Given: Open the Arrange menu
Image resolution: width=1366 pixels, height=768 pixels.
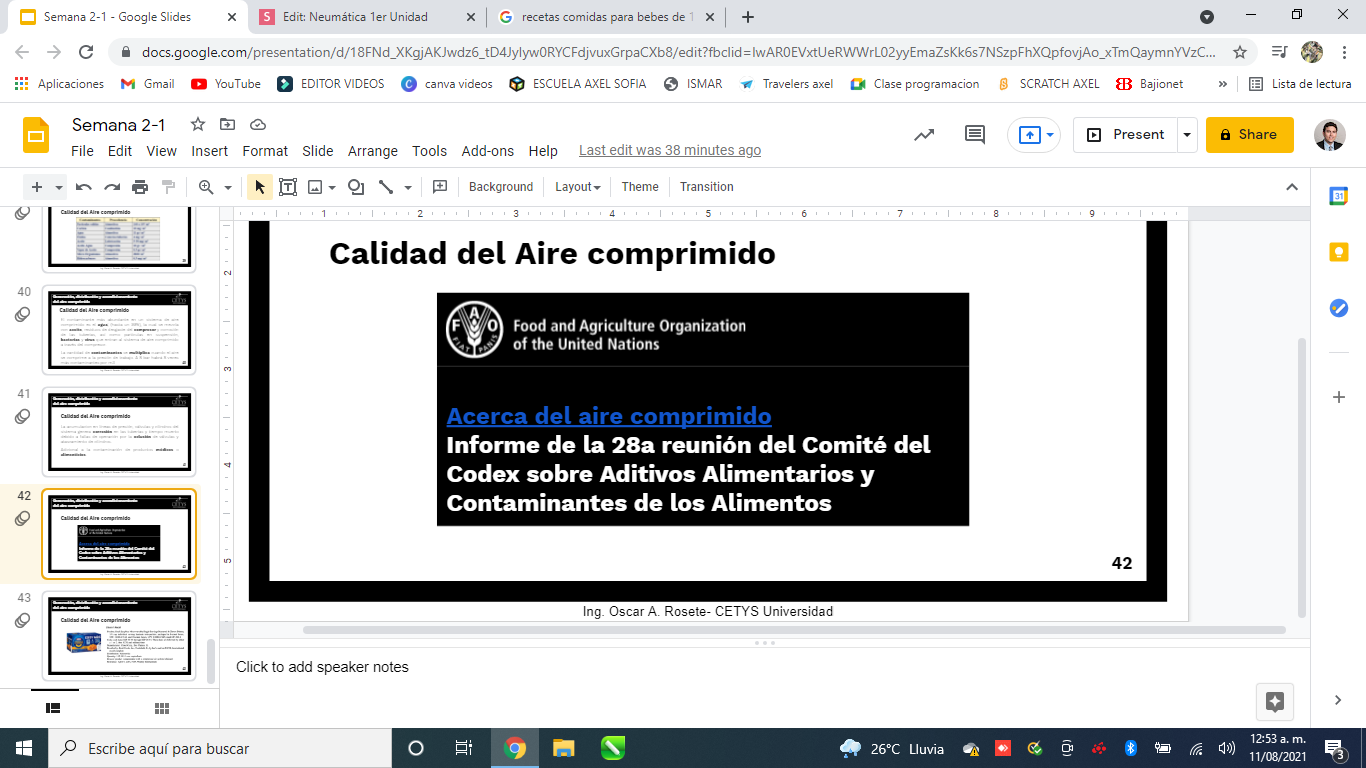Looking at the screenshot, I should [373, 151].
